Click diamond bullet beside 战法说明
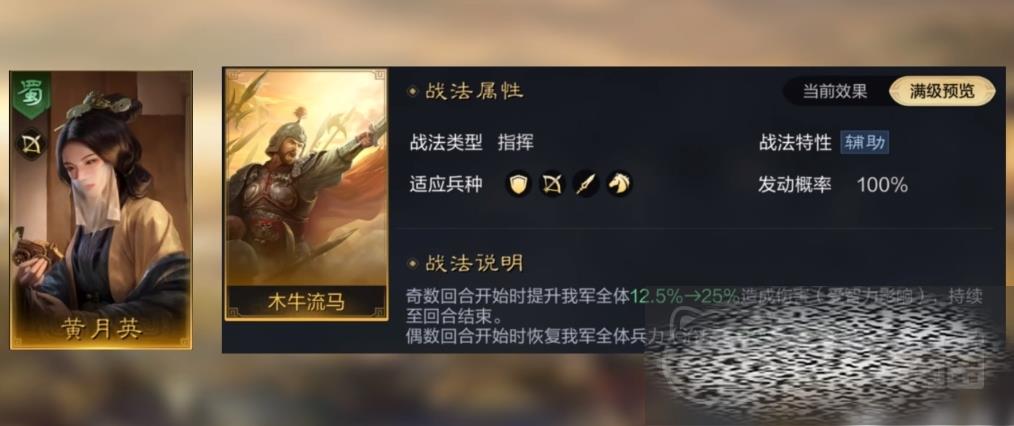 [x=412, y=263]
